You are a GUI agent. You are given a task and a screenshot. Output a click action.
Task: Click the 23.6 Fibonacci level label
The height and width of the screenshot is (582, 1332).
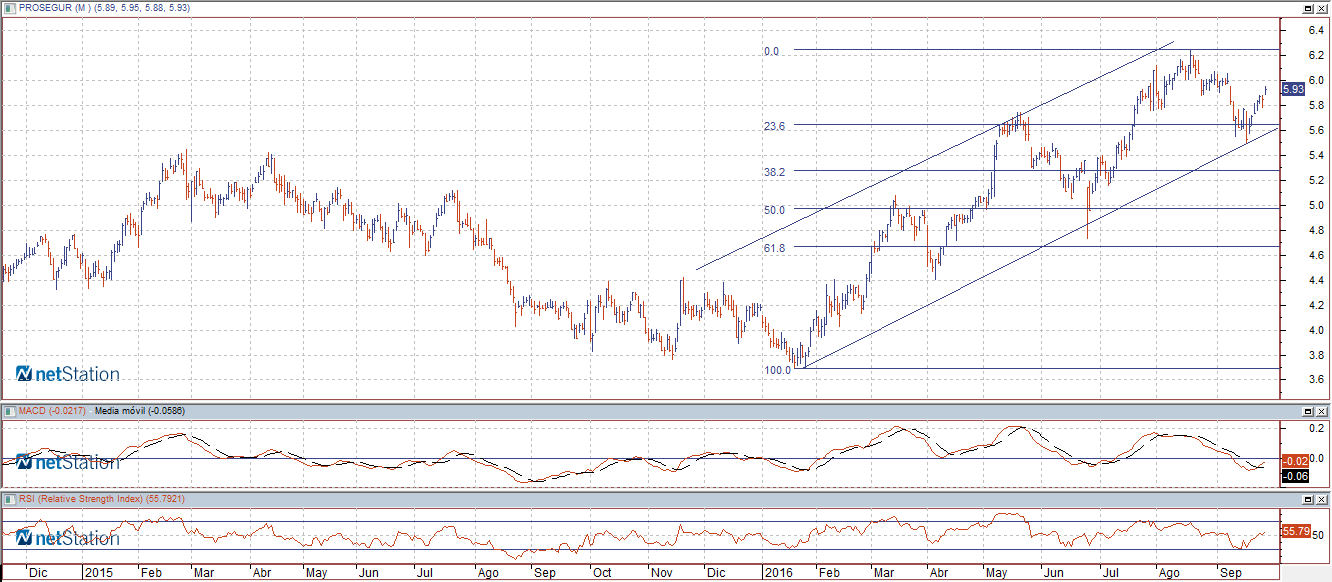point(774,126)
